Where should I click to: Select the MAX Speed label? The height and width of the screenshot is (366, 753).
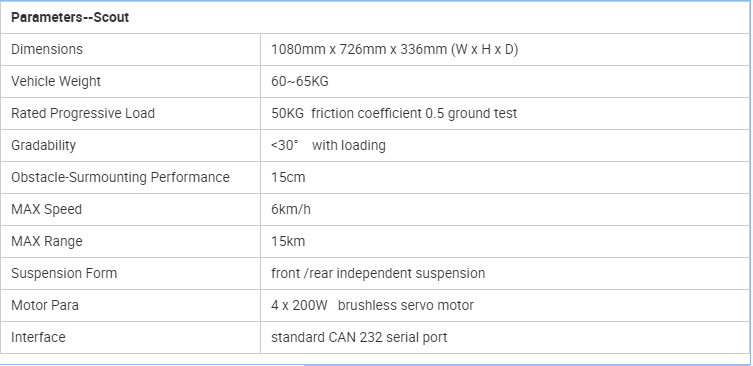46,209
